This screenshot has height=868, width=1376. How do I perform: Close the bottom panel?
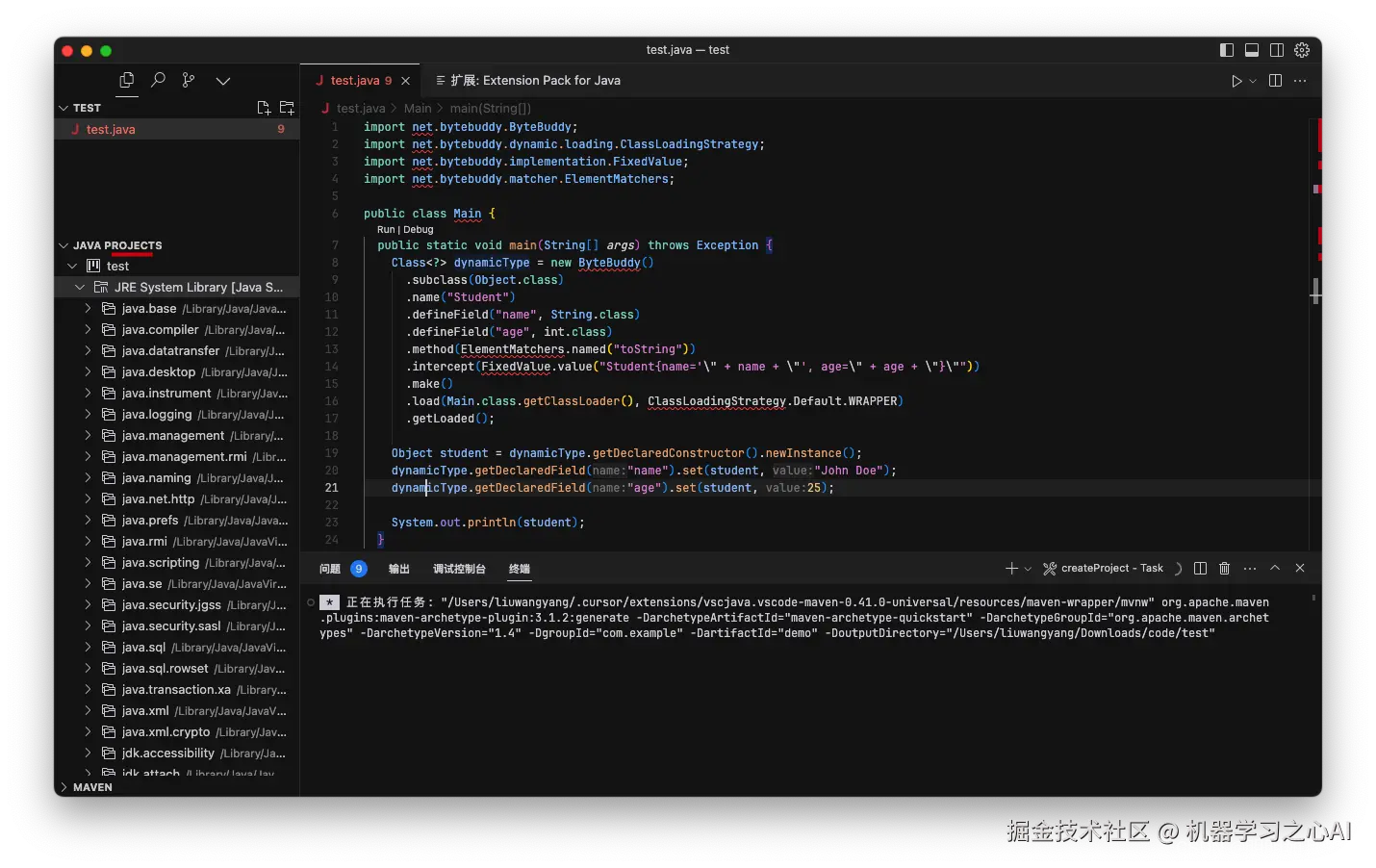1300,569
